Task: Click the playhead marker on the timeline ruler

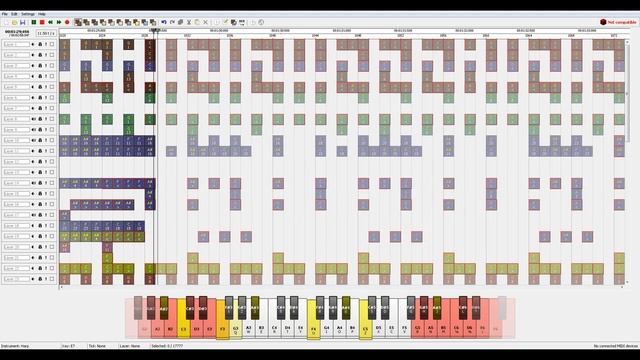Action: [155, 30]
